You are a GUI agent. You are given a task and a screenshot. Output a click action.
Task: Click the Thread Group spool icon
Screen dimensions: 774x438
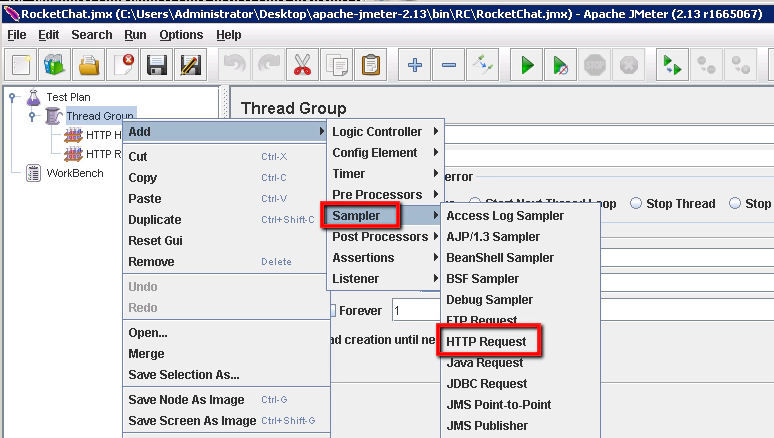pos(53,116)
